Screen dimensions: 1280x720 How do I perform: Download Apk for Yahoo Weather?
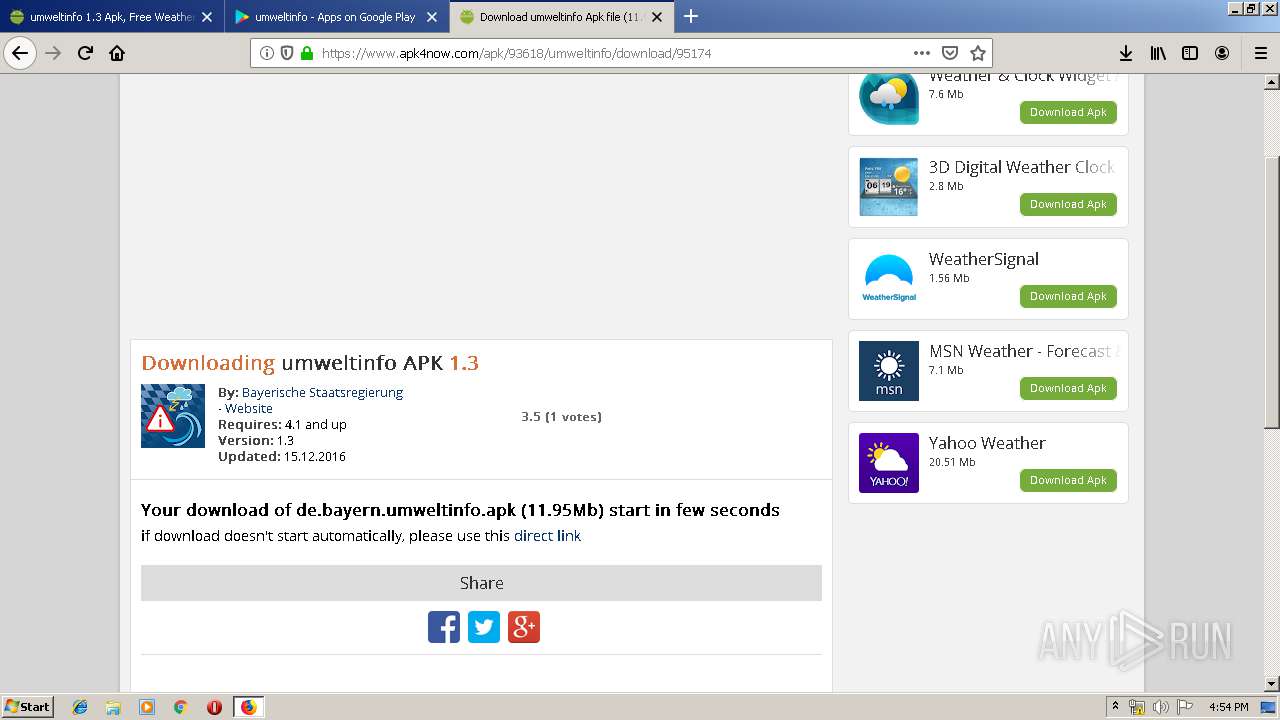pyautogui.click(x=1068, y=480)
